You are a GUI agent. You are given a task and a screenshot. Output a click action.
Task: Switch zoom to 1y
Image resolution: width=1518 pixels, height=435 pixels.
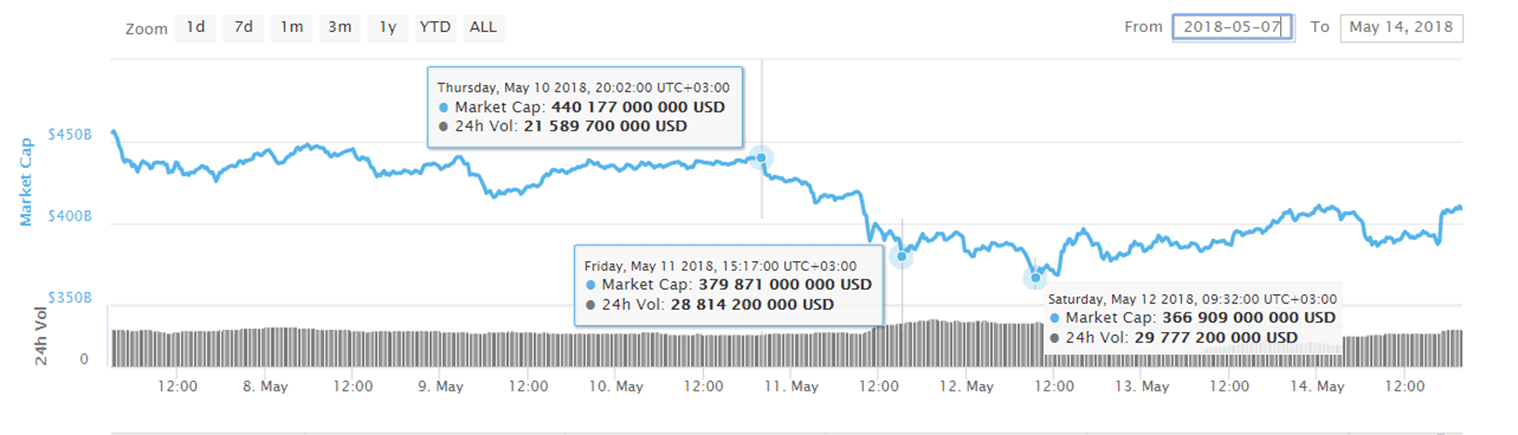(387, 28)
